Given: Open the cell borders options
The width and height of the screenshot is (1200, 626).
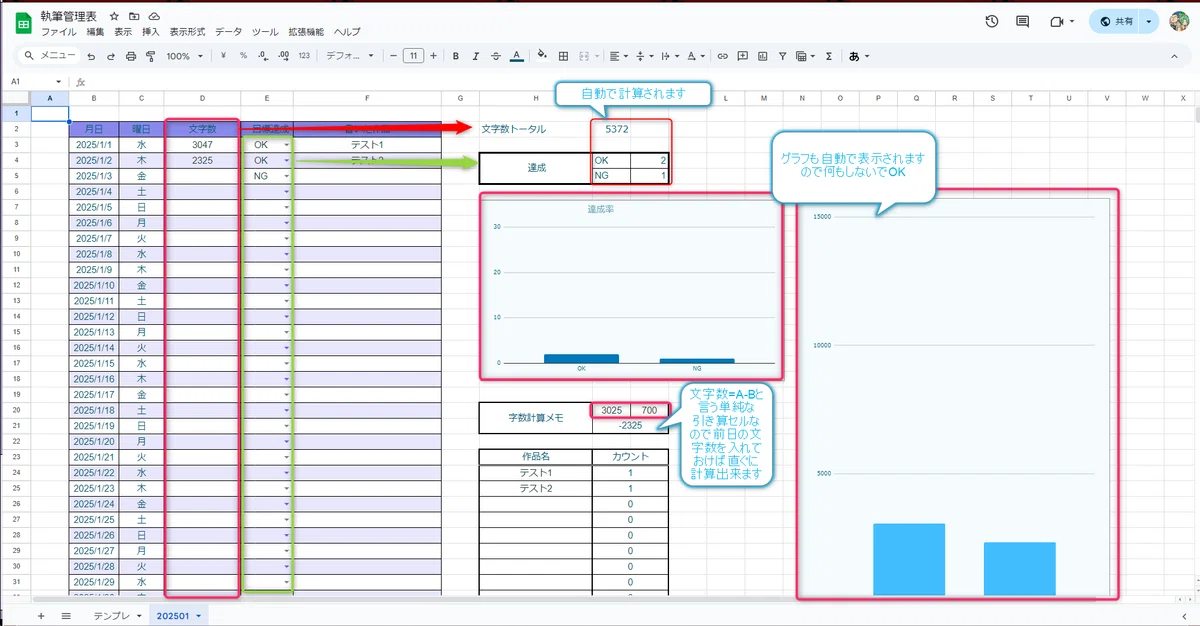Looking at the screenshot, I should [563, 56].
